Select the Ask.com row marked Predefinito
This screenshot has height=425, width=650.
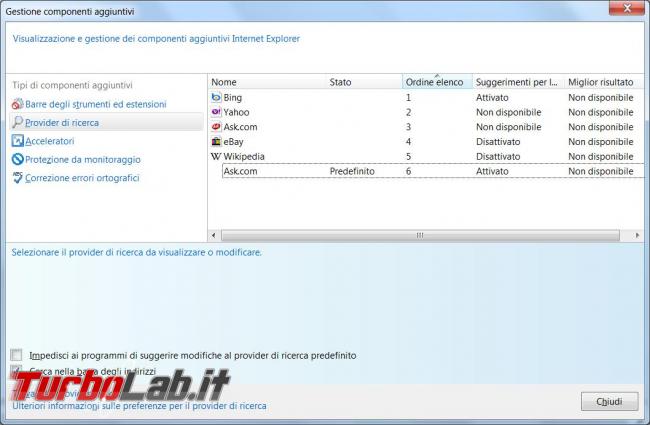tap(426, 171)
